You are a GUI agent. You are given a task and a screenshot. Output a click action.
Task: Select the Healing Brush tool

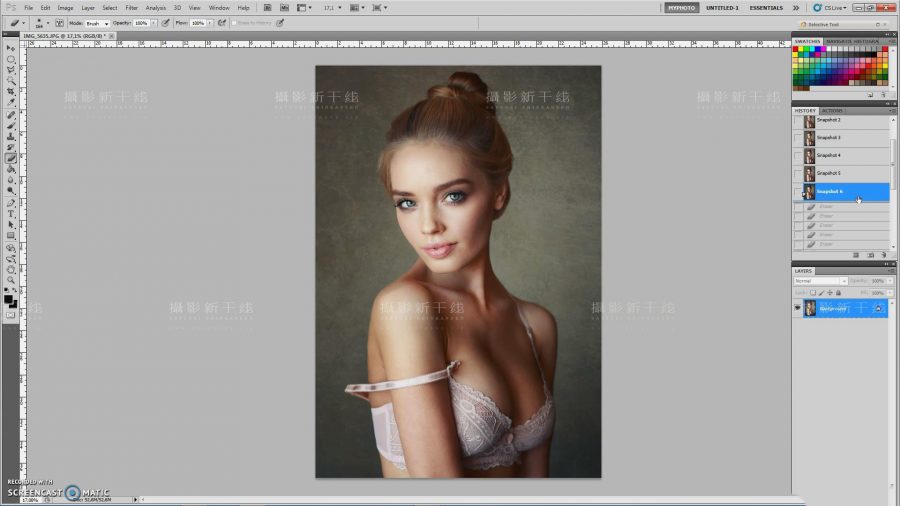pyautogui.click(x=11, y=115)
